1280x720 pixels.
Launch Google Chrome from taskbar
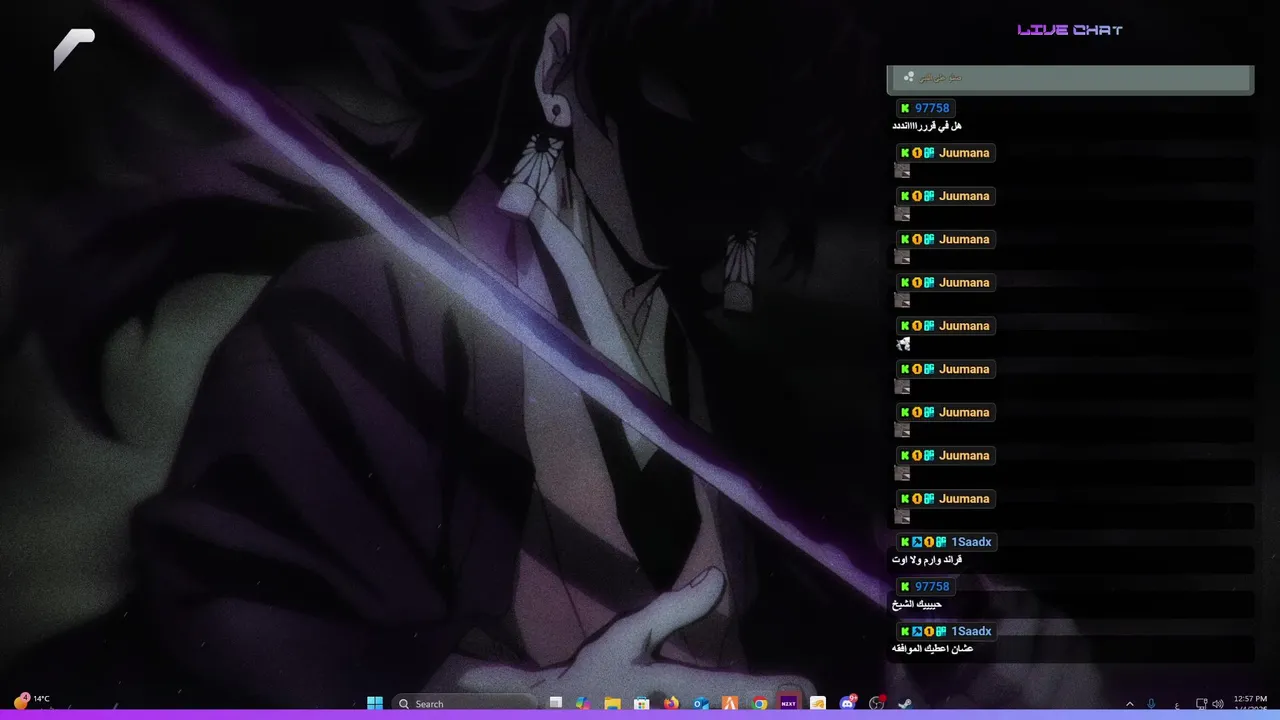point(760,703)
